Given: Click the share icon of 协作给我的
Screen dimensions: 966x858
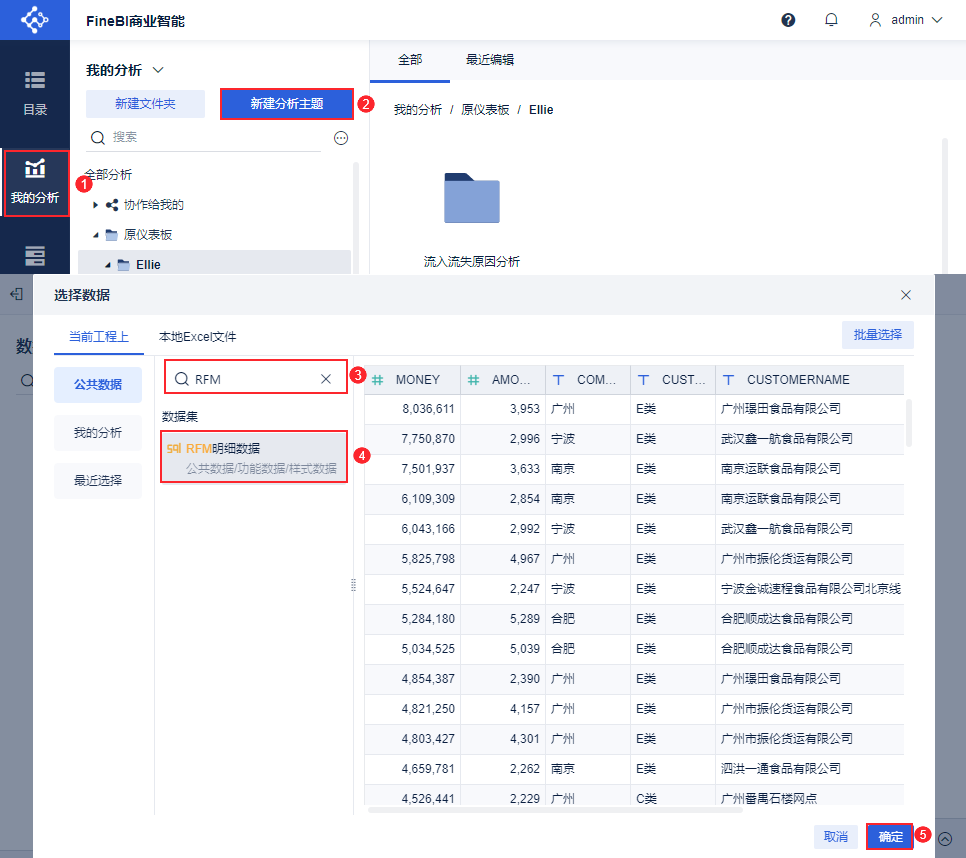Looking at the screenshot, I should 112,205.
